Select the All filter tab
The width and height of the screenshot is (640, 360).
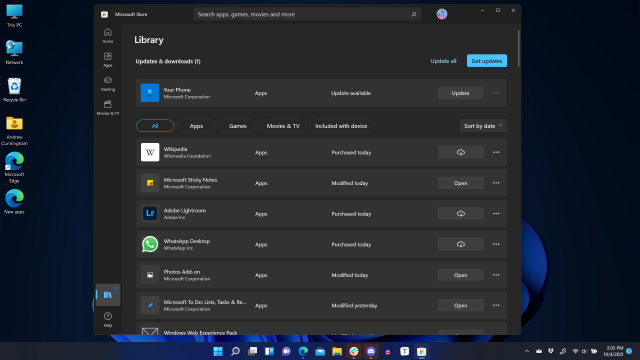[x=155, y=126]
